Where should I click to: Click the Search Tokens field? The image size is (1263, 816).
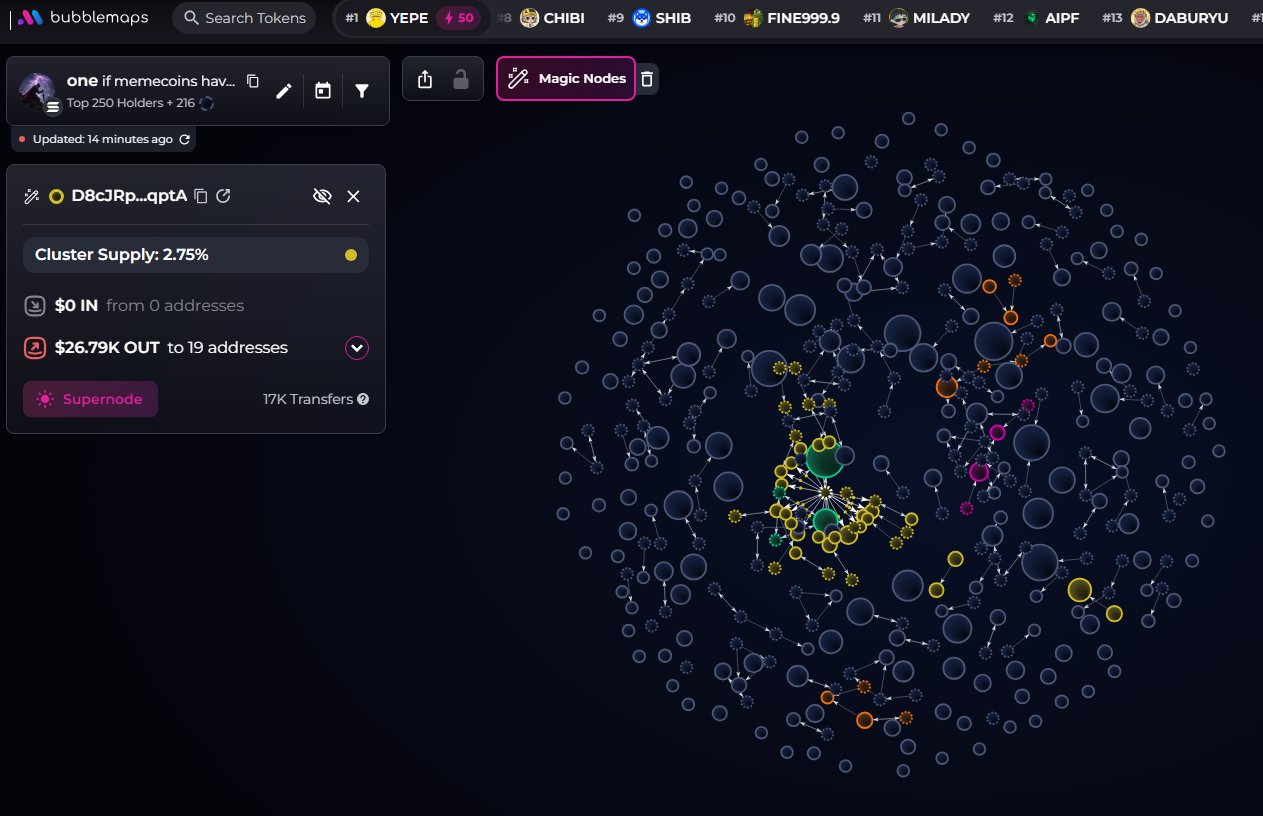pyautogui.click(x=244, y=18)
